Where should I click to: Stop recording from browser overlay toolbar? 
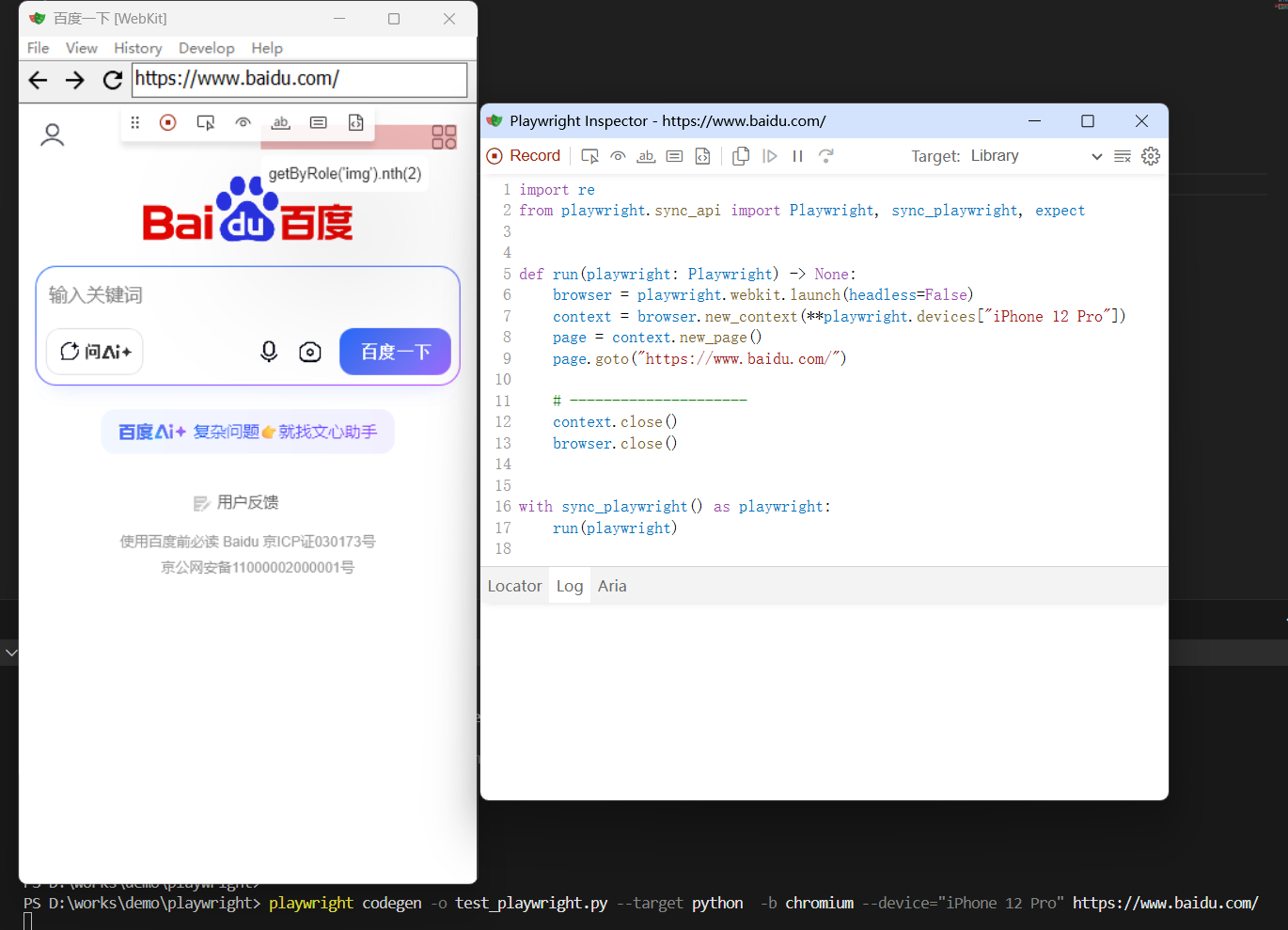click(x=168, y=122)
